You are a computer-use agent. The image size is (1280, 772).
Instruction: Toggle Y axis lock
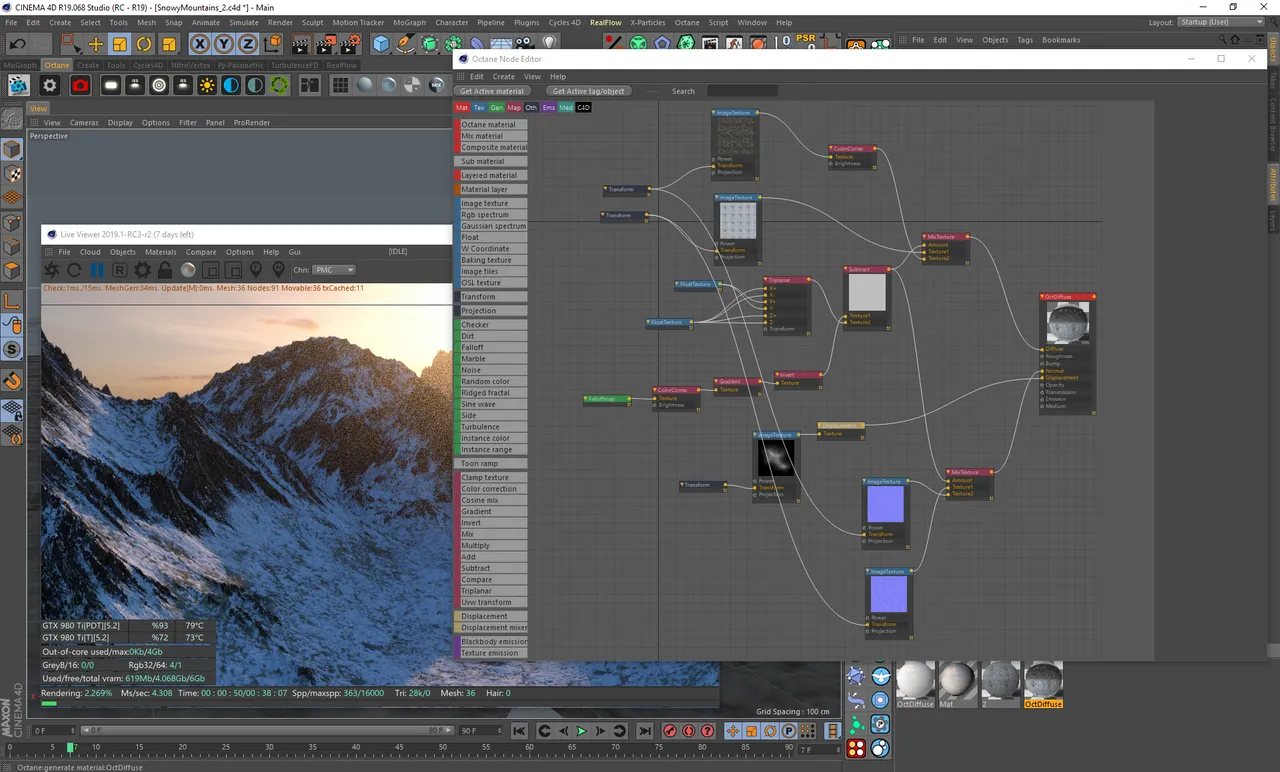[223, 44]
